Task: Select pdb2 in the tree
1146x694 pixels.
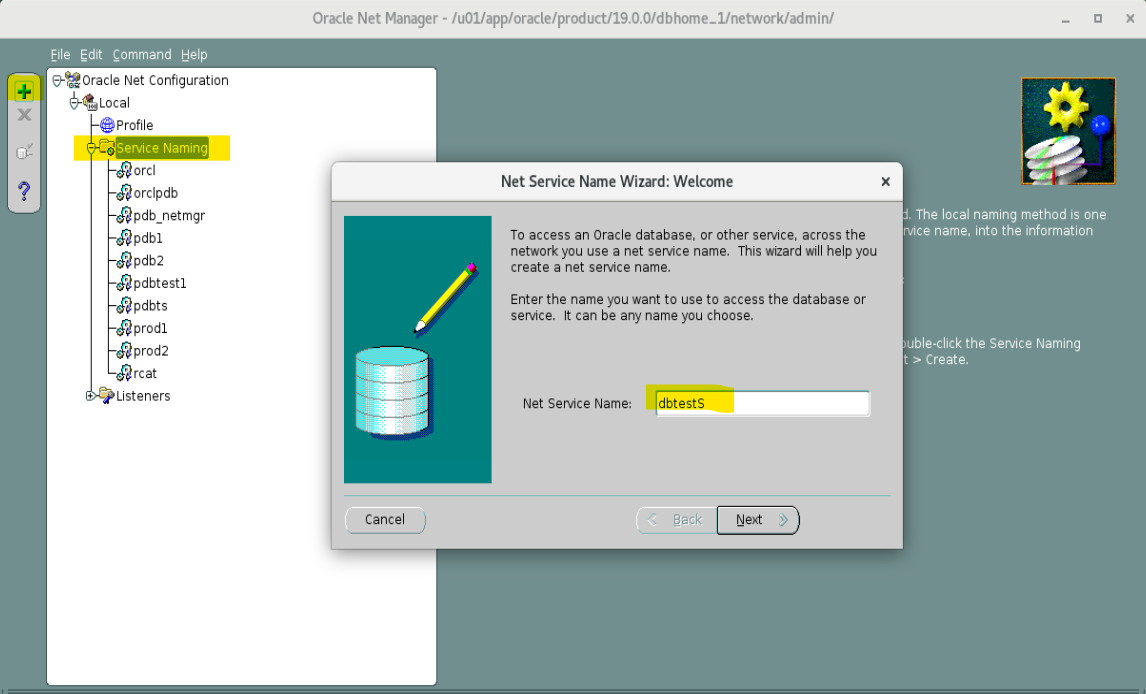Action: pyautogui.click(x=149, y=261)
